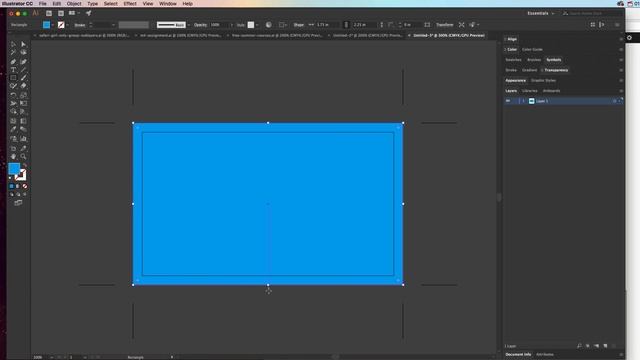
Task: Set paint to None in toolbox
Action: (x=25, y=186)
